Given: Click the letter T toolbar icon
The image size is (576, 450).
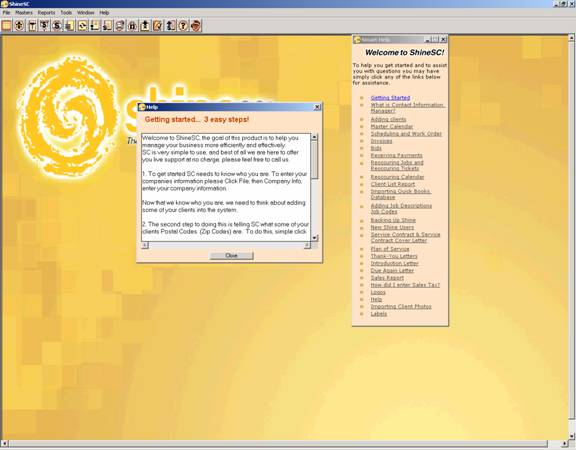Looking at the screenshot, I should (x=32, y=26).
